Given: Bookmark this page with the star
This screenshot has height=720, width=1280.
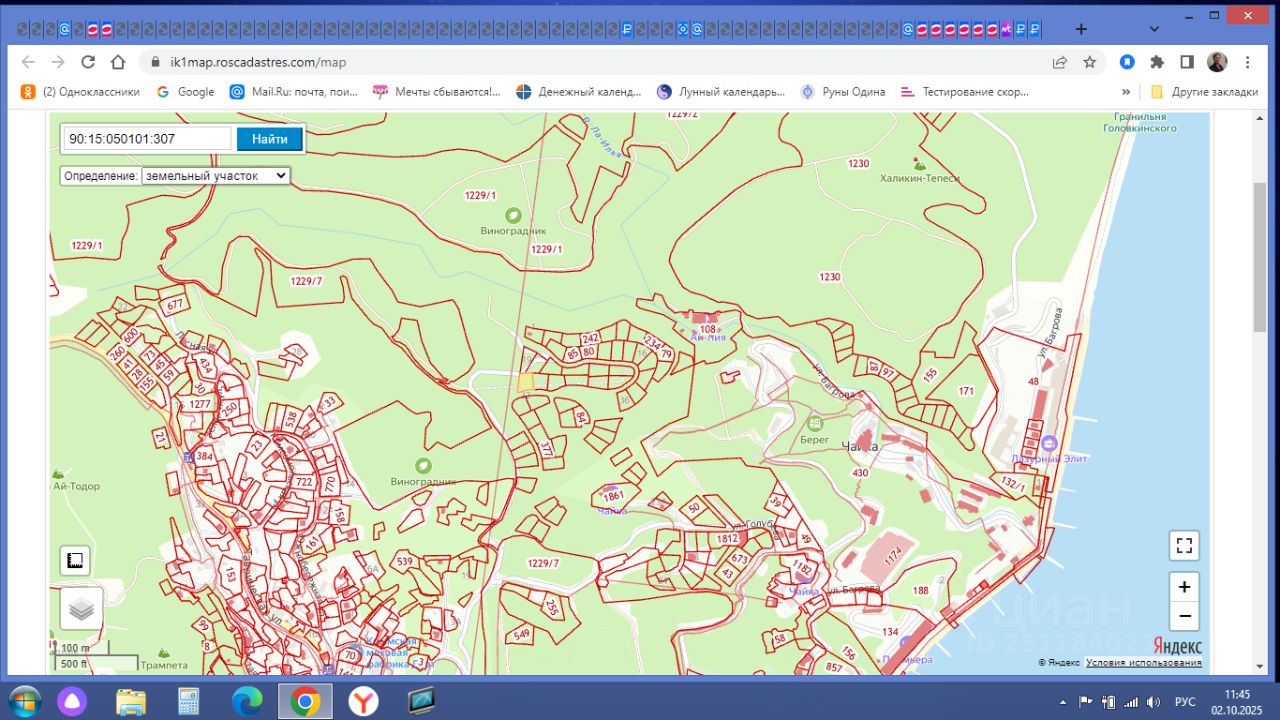Looking at the screenshot, I should click(1090, 62).
